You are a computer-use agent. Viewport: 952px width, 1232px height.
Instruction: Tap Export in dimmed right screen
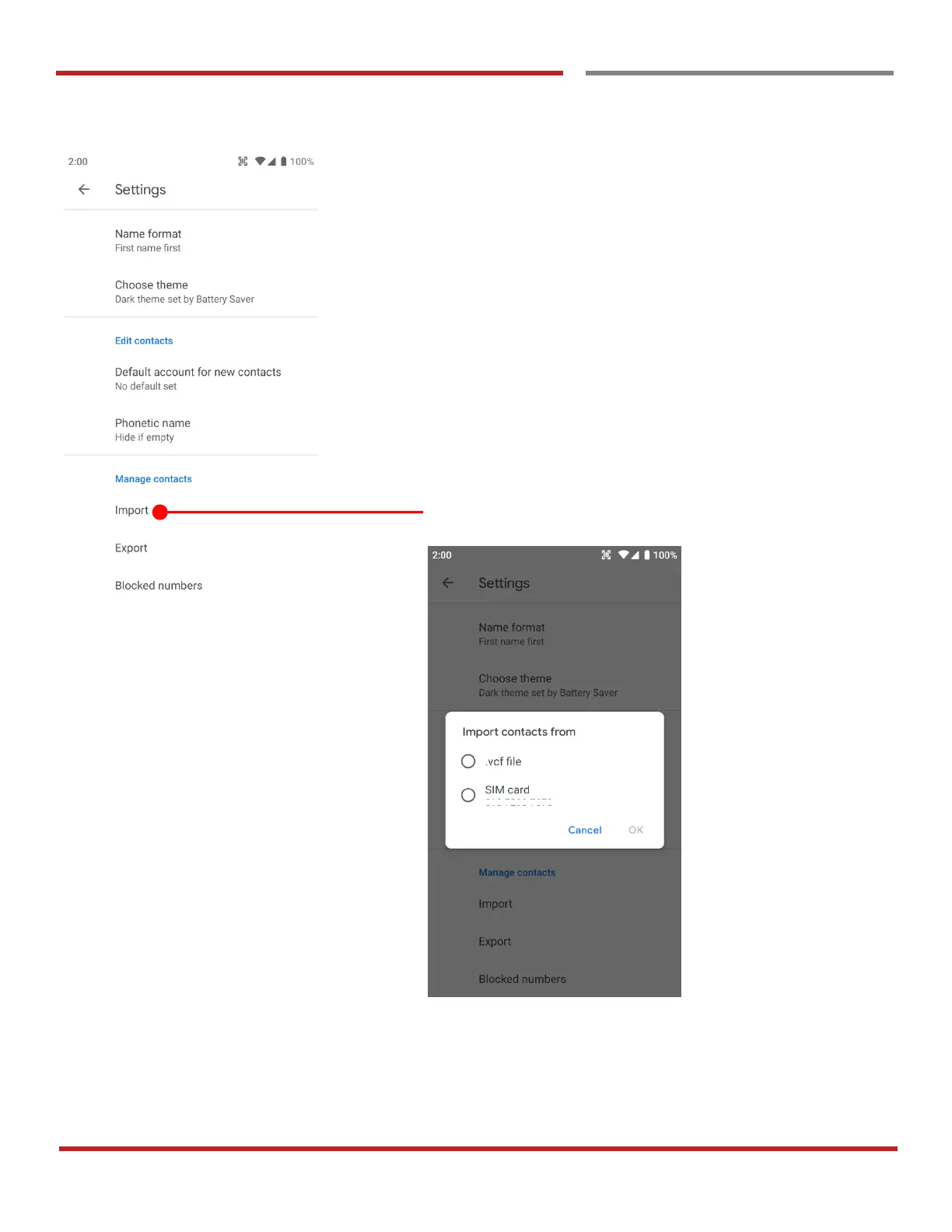tap(495, 942)
